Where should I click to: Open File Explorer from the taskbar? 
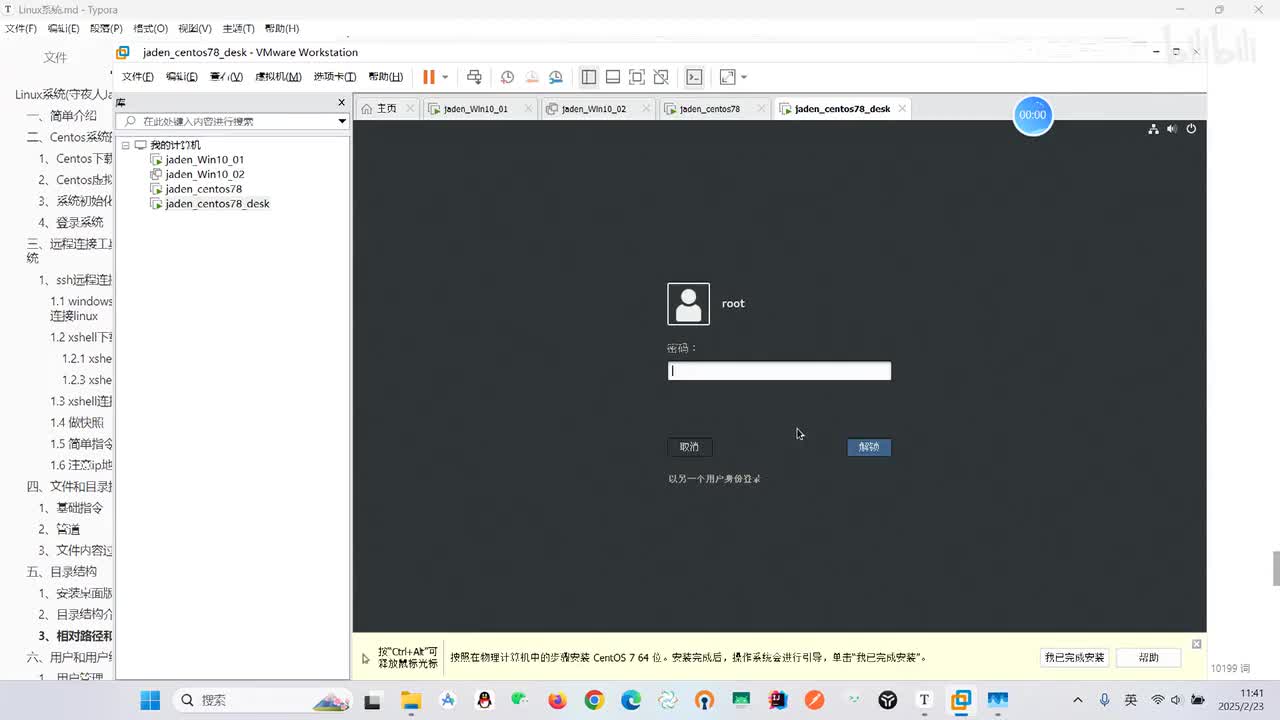(x=411, y=700)
